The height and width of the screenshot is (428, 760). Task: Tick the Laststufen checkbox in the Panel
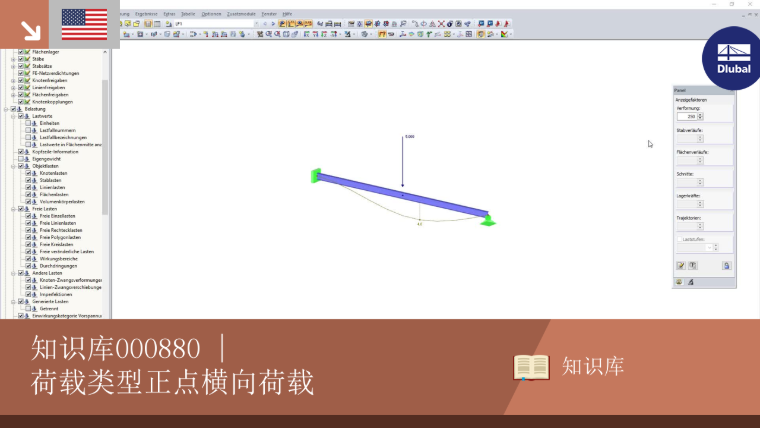pos(680,239)
